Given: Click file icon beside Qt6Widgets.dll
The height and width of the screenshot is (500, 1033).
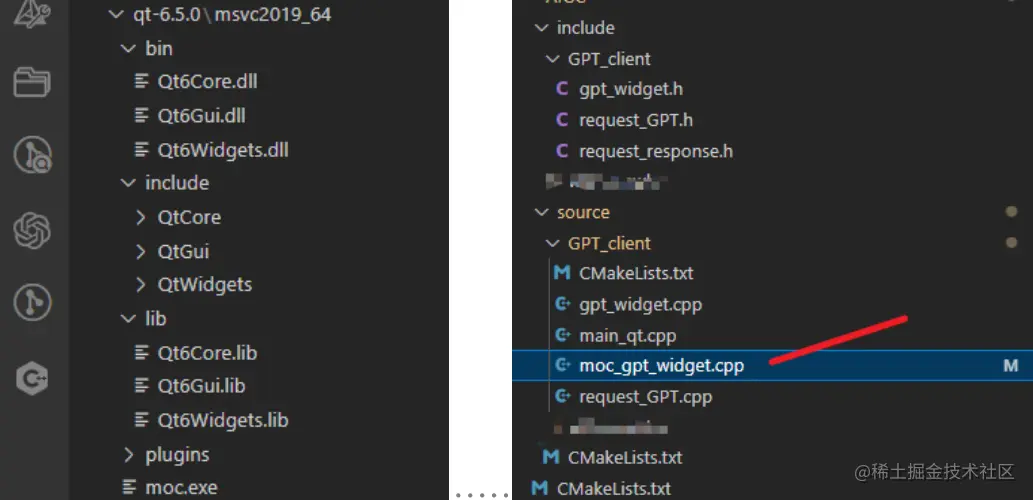Looking at the screenshot, I should 141,150.
